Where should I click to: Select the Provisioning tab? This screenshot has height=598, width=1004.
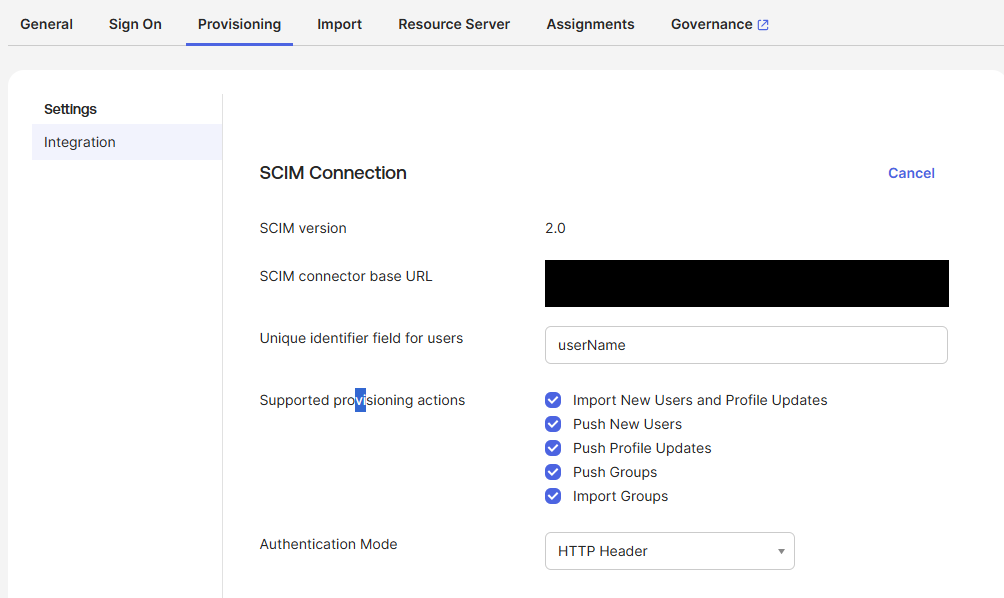[239, 24]
